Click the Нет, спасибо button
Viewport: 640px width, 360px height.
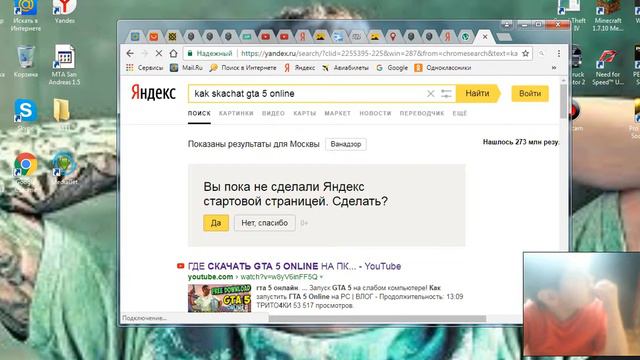(264, 223)
